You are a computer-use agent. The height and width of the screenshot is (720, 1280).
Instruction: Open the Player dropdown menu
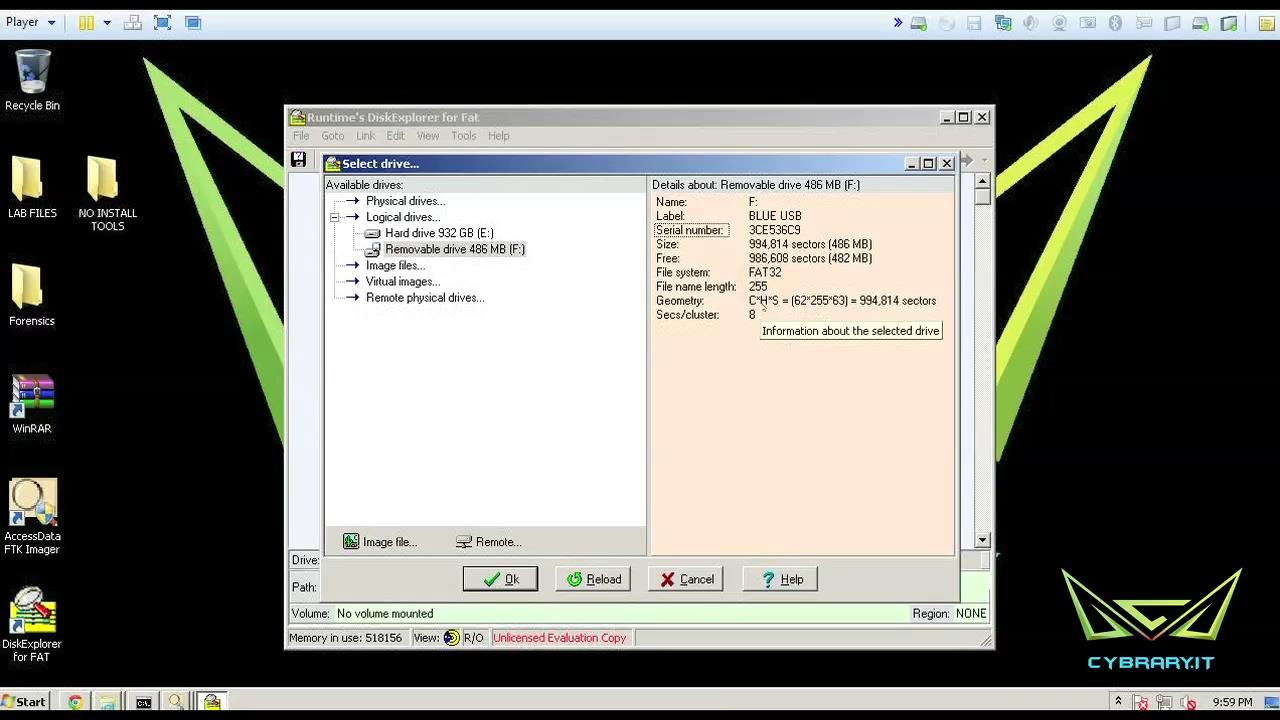(x=31, y=22)
